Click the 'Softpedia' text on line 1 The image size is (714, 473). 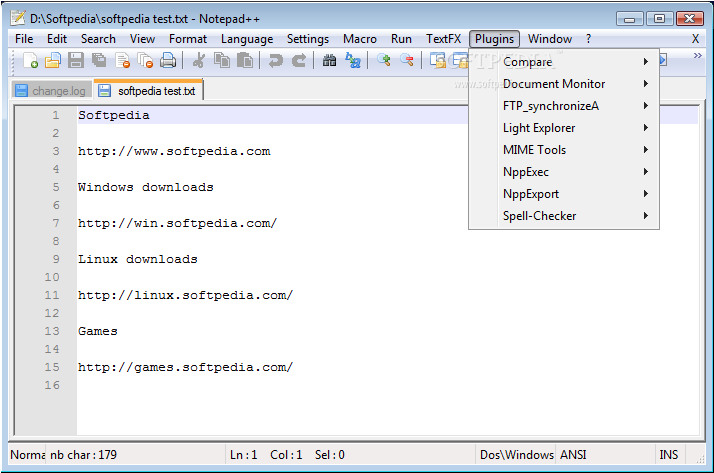(x=114, y=115)
